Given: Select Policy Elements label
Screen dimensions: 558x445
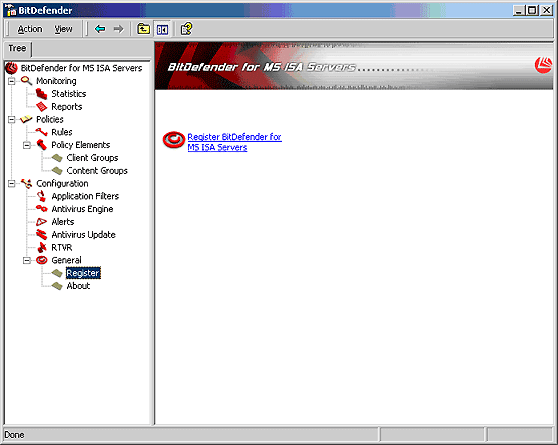Looking at the screenshot, I should coord(80,145).
